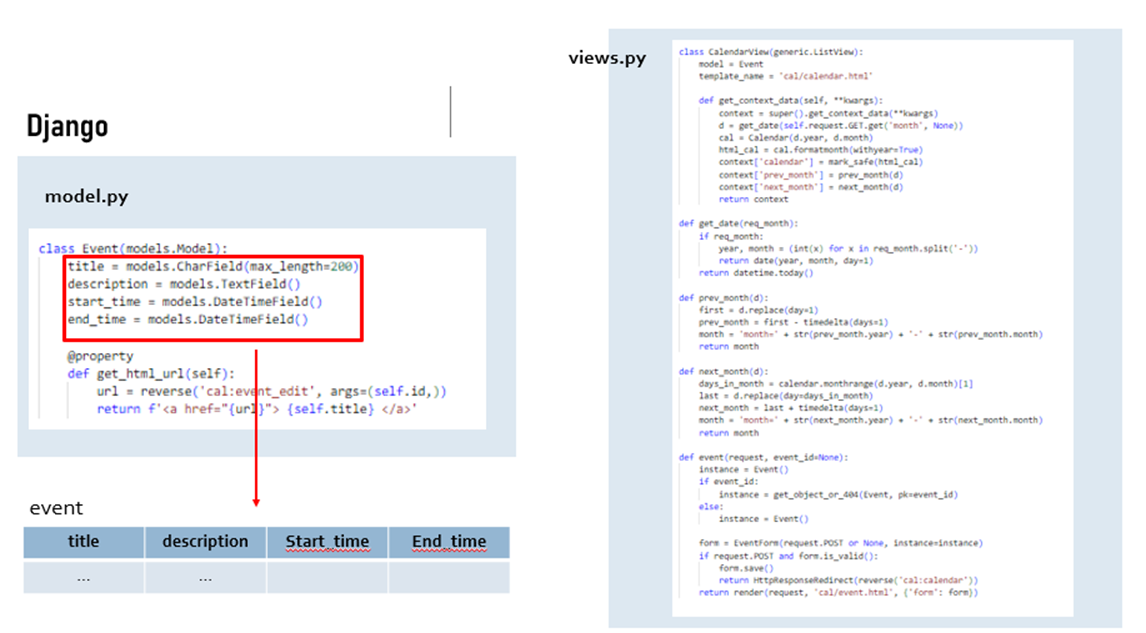
Task: Click 'return datetime.today()' line
Action: click(756, 273)
